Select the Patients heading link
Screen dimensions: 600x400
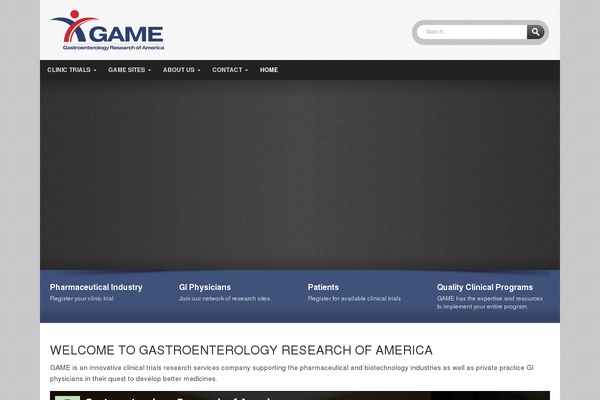[323, 287]
